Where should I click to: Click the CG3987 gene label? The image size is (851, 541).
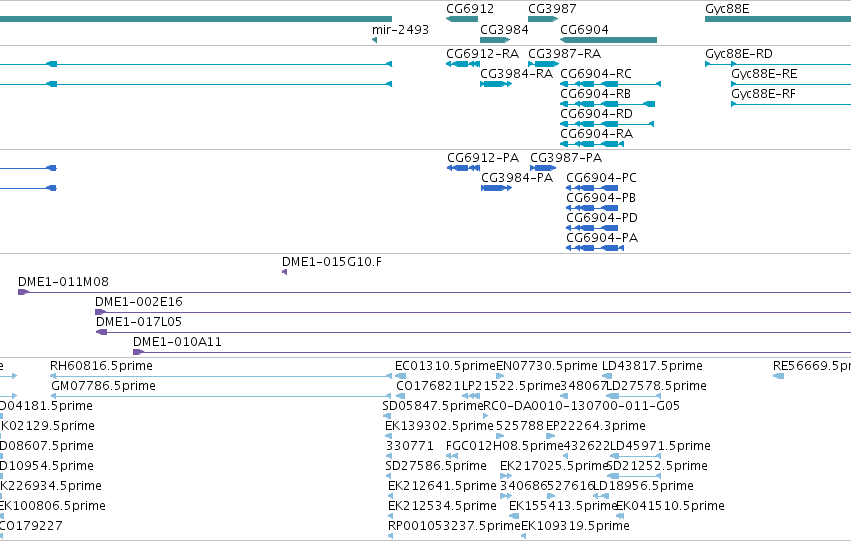552,9
